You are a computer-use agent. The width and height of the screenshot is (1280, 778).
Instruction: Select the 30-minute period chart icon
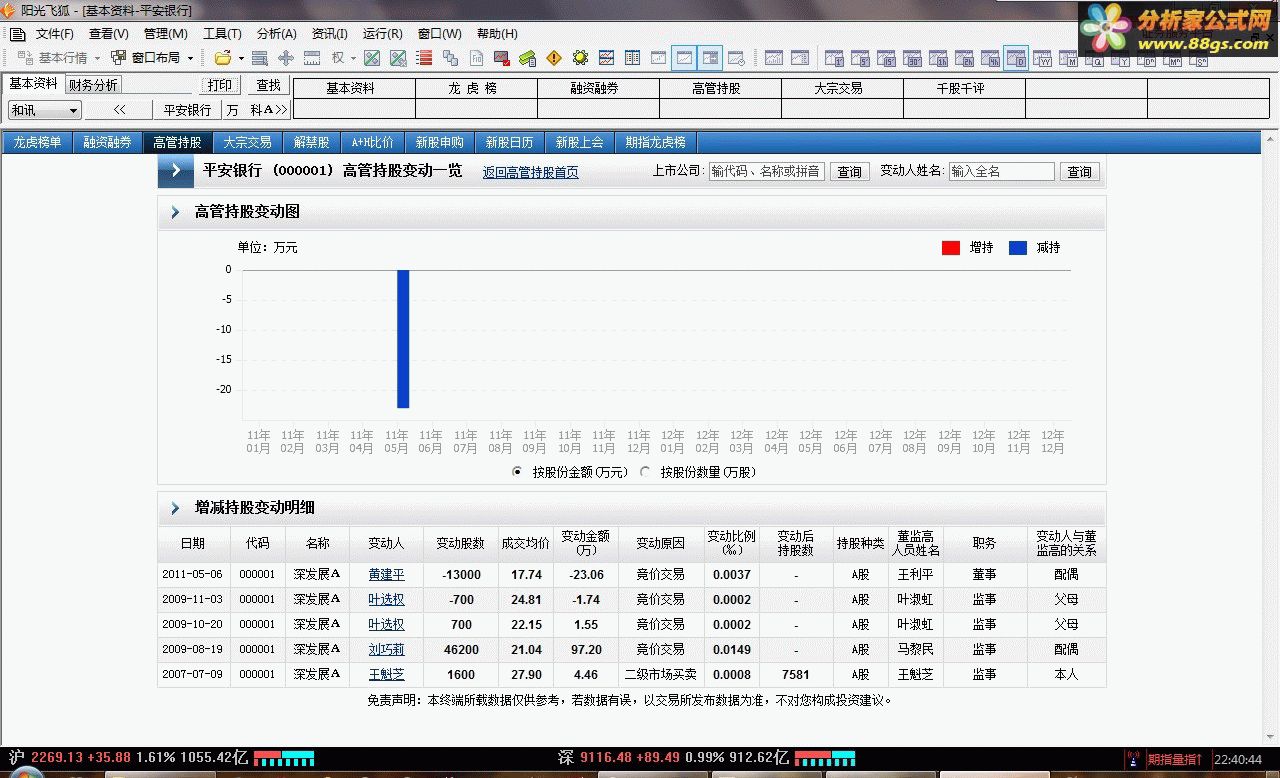(912, 58)
